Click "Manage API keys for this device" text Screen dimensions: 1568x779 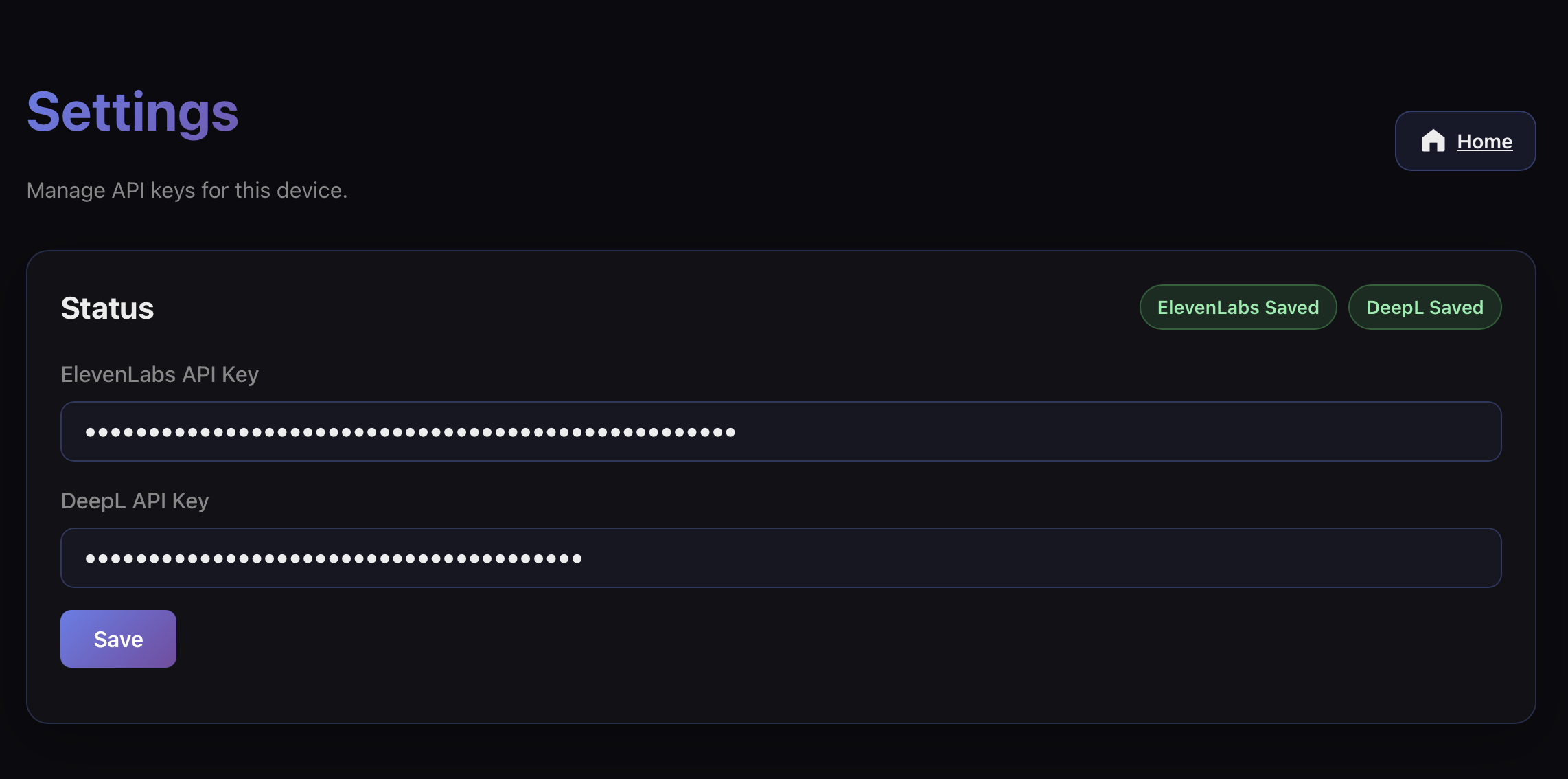(187, 190)
